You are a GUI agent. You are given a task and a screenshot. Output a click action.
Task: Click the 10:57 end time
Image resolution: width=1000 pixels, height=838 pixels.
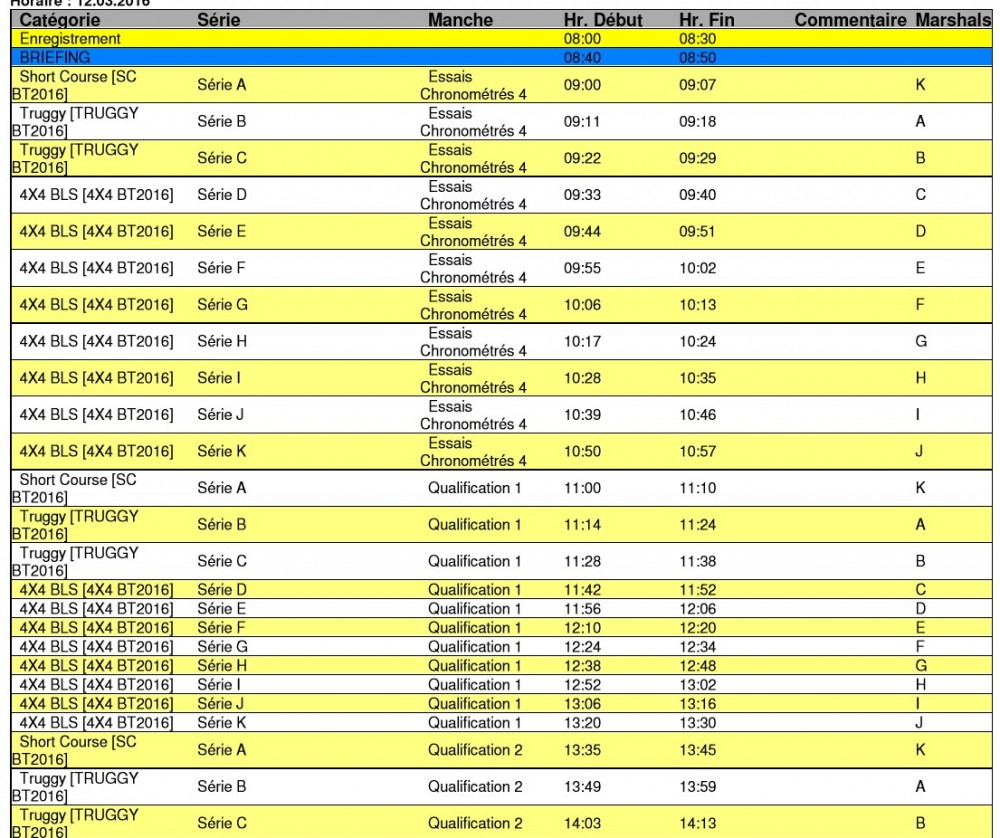click(x=698, y=452)
